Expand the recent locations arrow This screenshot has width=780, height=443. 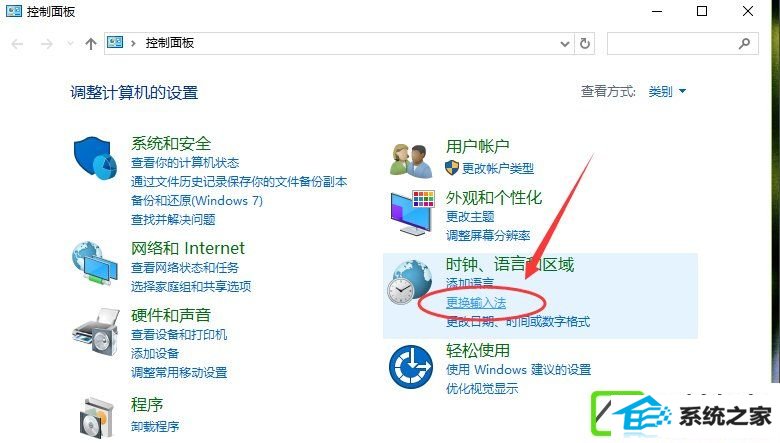70,44
